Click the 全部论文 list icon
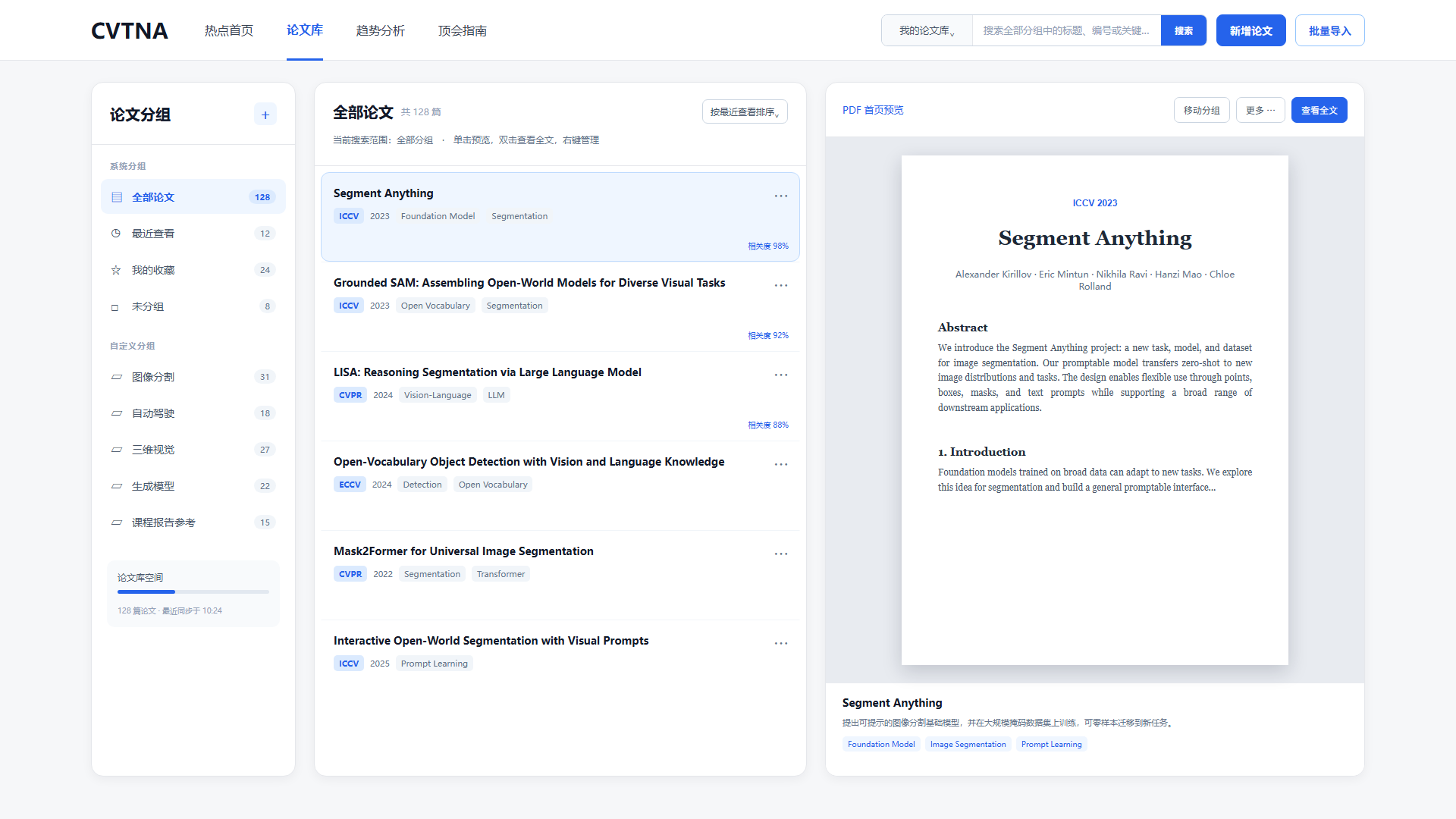The image size is (1456, 819). 117,197
